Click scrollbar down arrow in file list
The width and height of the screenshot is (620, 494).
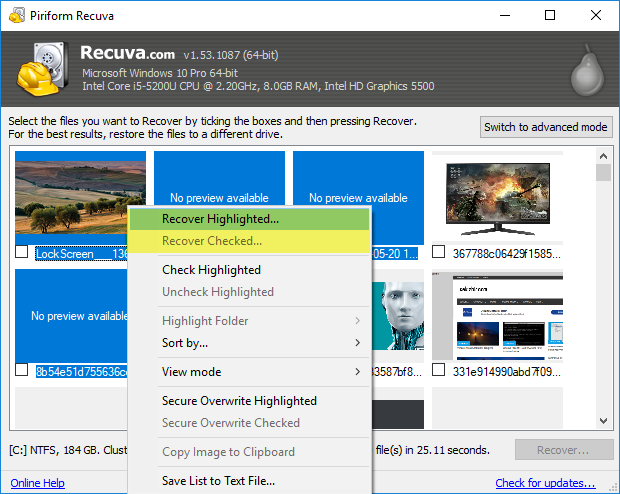(603, 421)
